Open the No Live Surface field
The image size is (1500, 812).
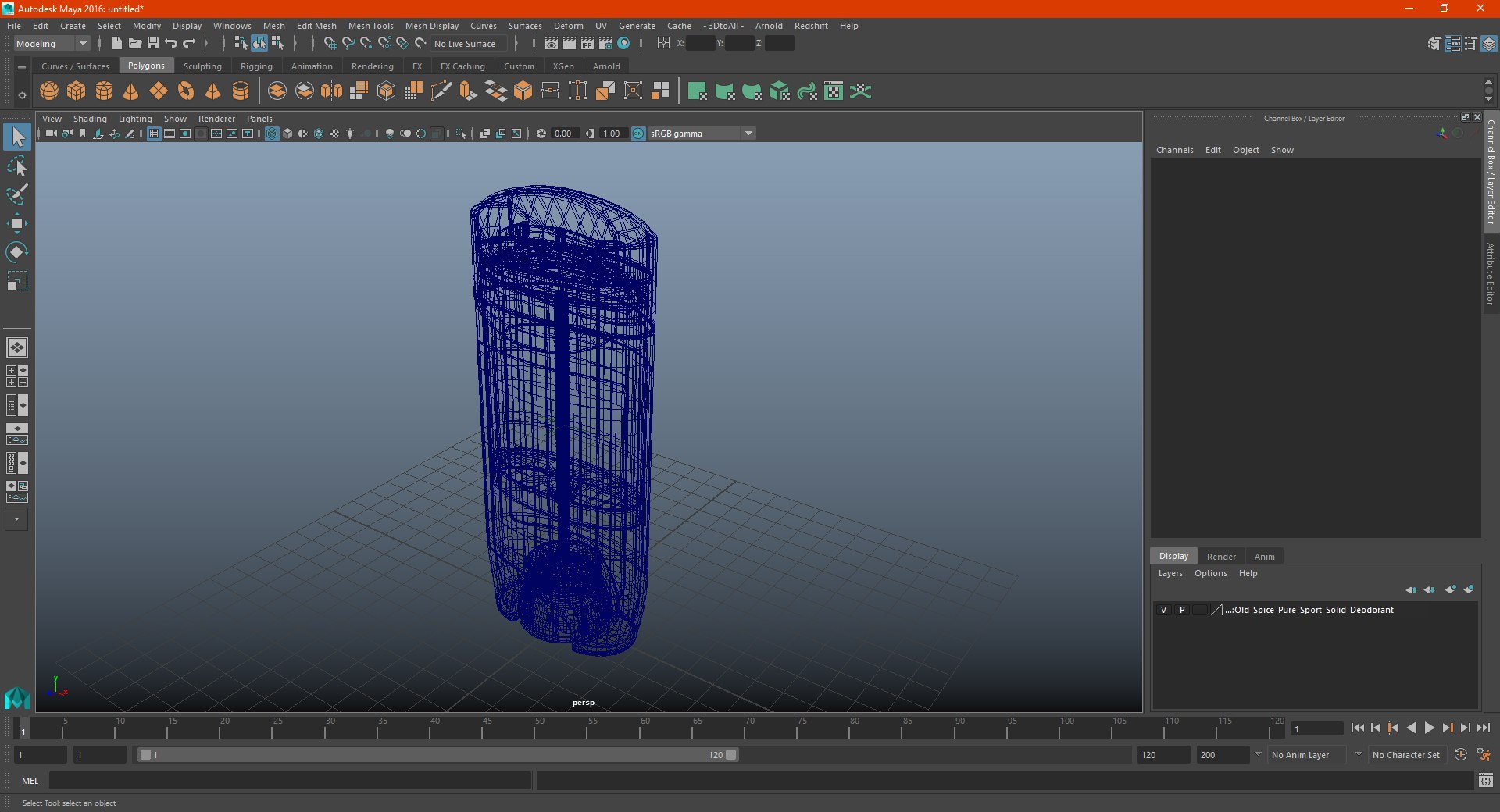pyautogui.click(x=468, y=44)
